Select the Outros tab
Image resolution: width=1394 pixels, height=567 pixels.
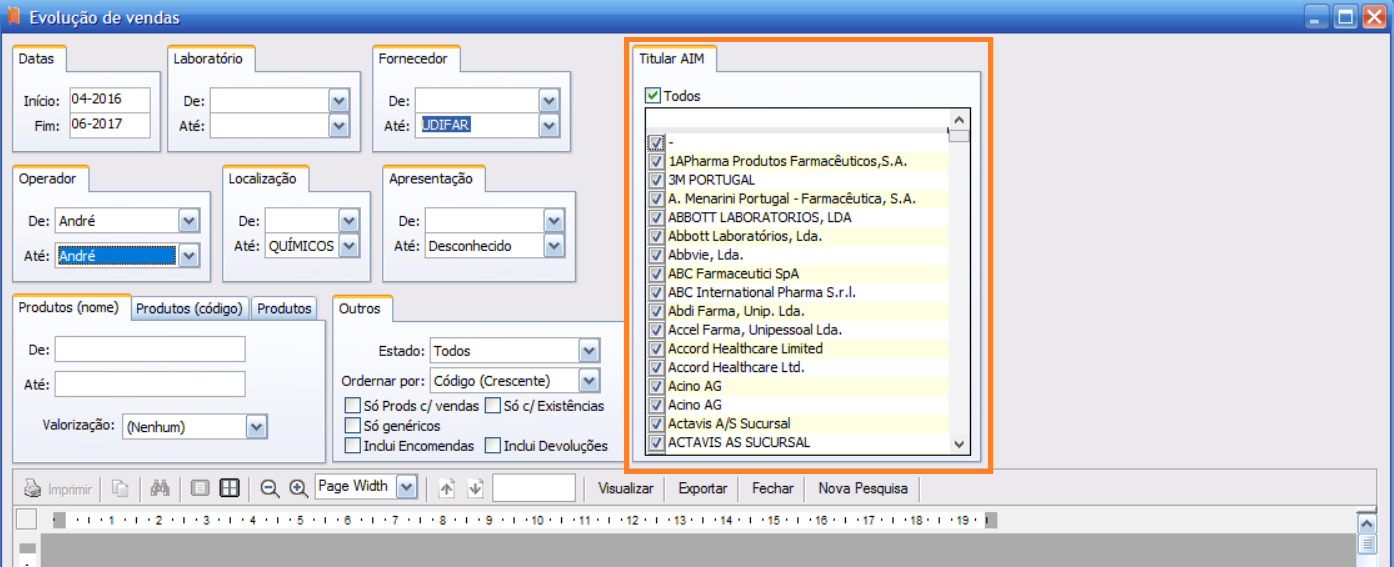[360, 309]
